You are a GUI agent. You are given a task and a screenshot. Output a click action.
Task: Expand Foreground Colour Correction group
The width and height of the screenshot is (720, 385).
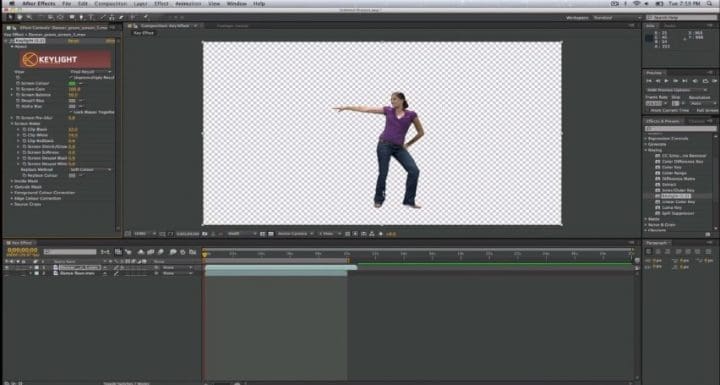[12, 192]
